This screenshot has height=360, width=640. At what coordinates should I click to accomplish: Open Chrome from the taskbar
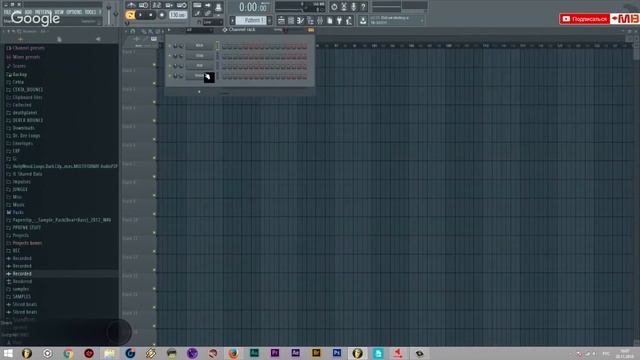(68, 353)
